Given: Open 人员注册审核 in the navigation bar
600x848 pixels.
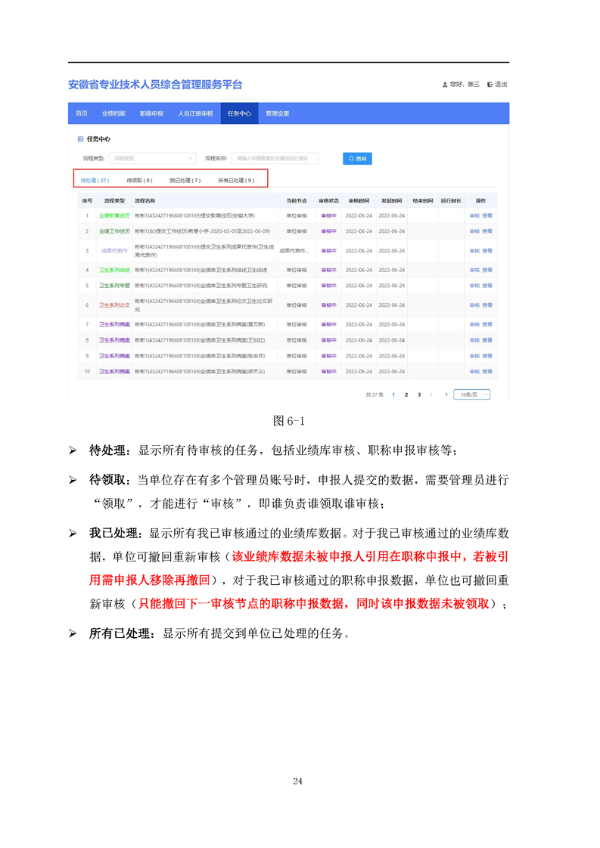Looking at the screenshot, I should (195, 114).
